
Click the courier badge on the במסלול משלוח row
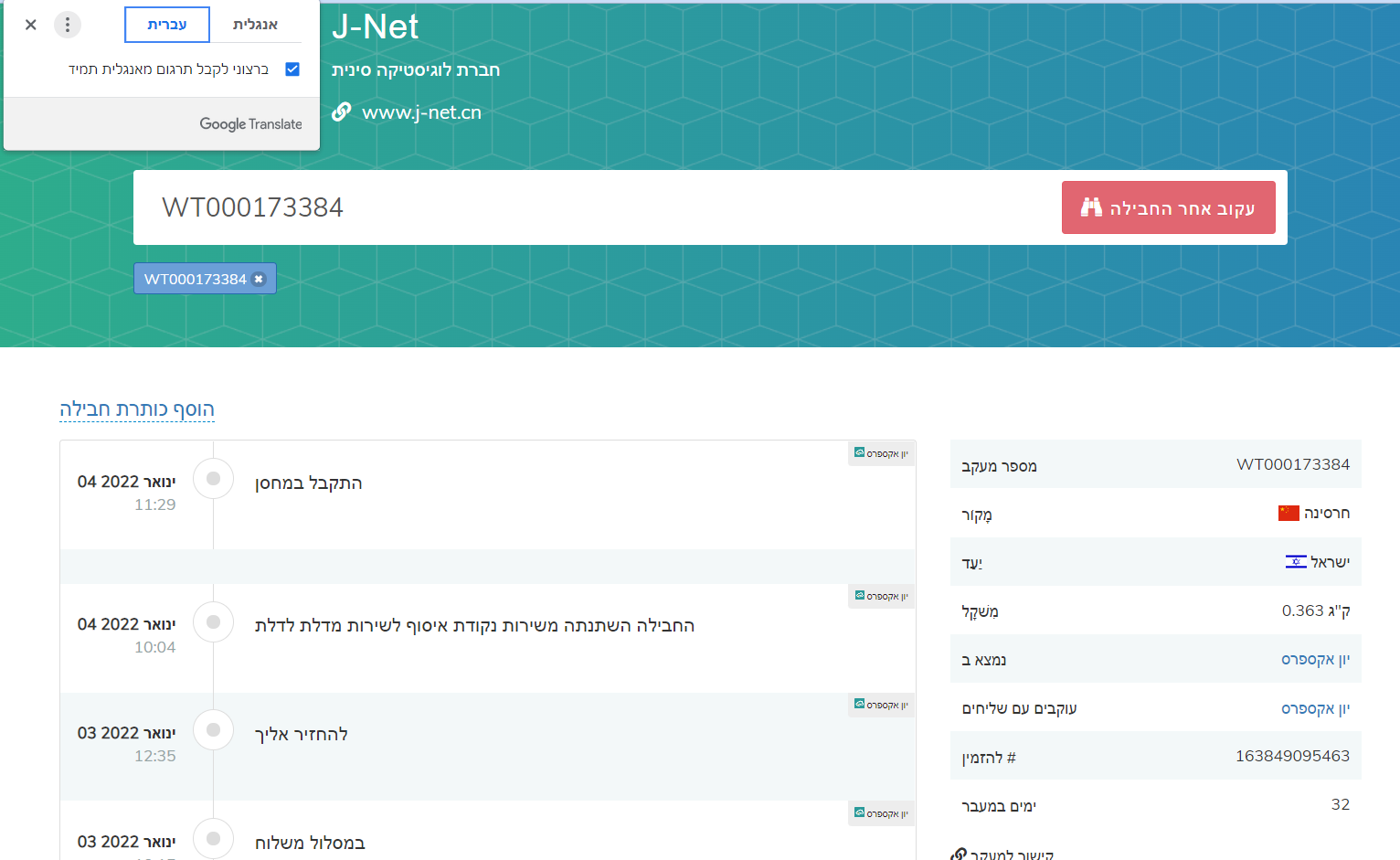click(x=881, y=813)
